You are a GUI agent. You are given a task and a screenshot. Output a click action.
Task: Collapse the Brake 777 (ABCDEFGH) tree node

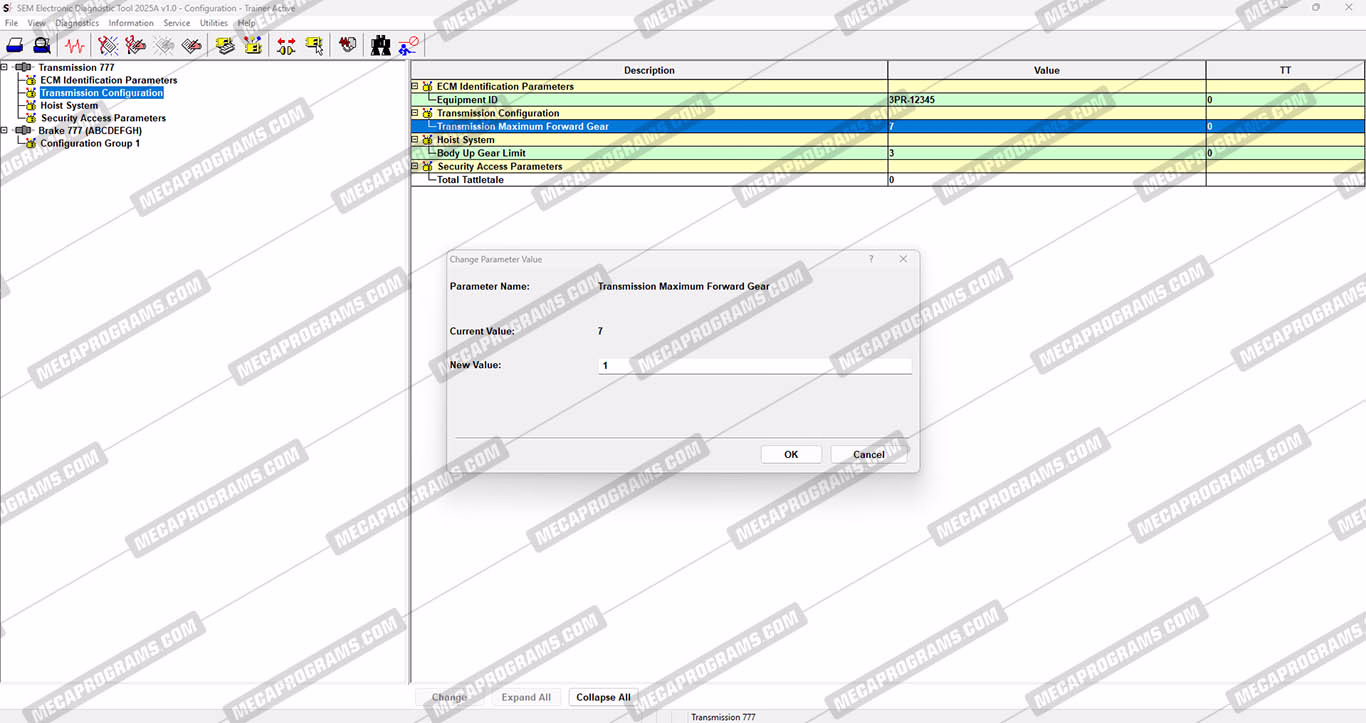[5, 131]
